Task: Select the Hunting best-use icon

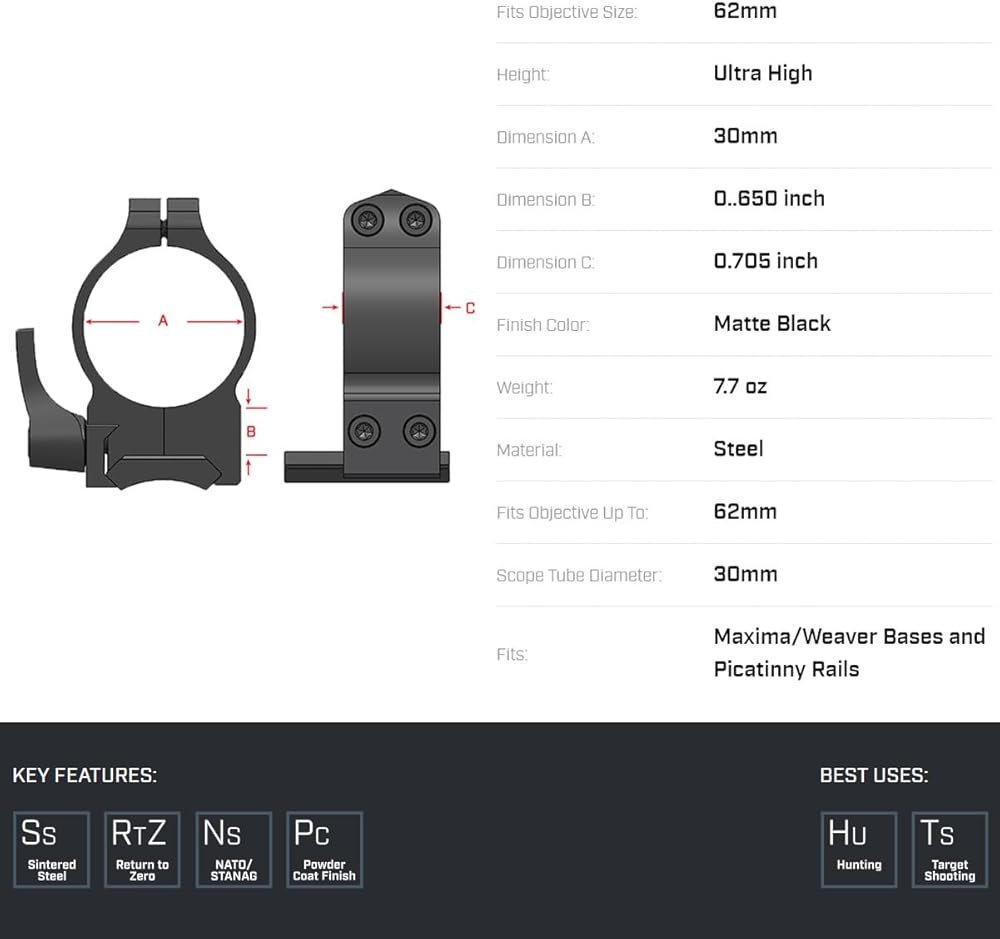Action: coord(858,849)
